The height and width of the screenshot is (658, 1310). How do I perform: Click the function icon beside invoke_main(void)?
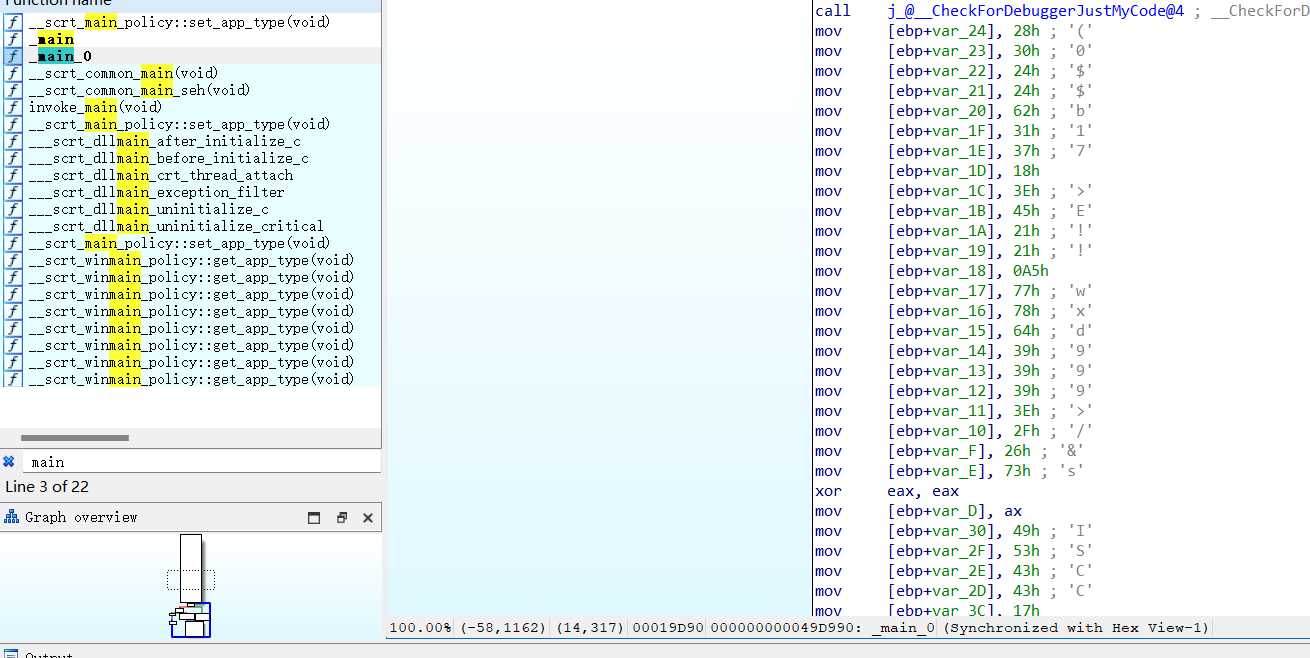coord(13,107)
